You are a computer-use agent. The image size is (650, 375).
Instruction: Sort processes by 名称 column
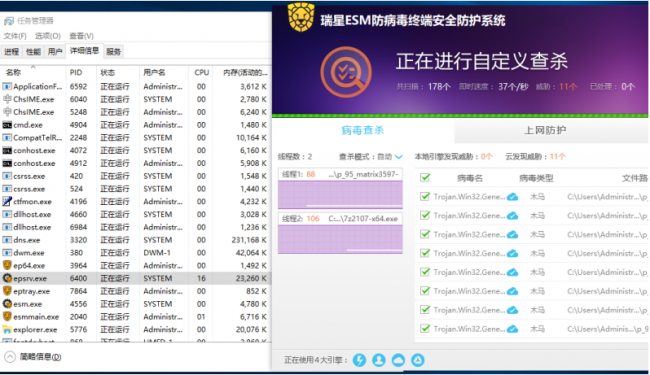[x=33, y=72]
